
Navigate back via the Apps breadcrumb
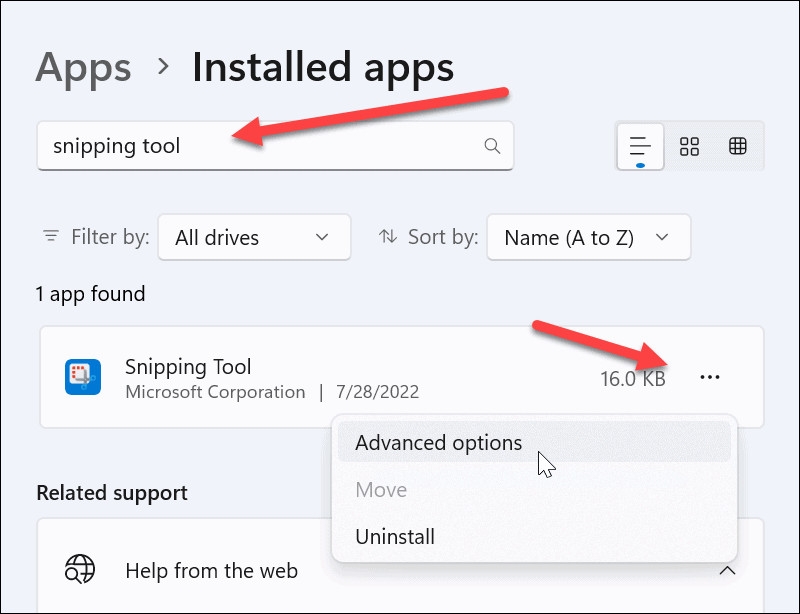point(83,66)
